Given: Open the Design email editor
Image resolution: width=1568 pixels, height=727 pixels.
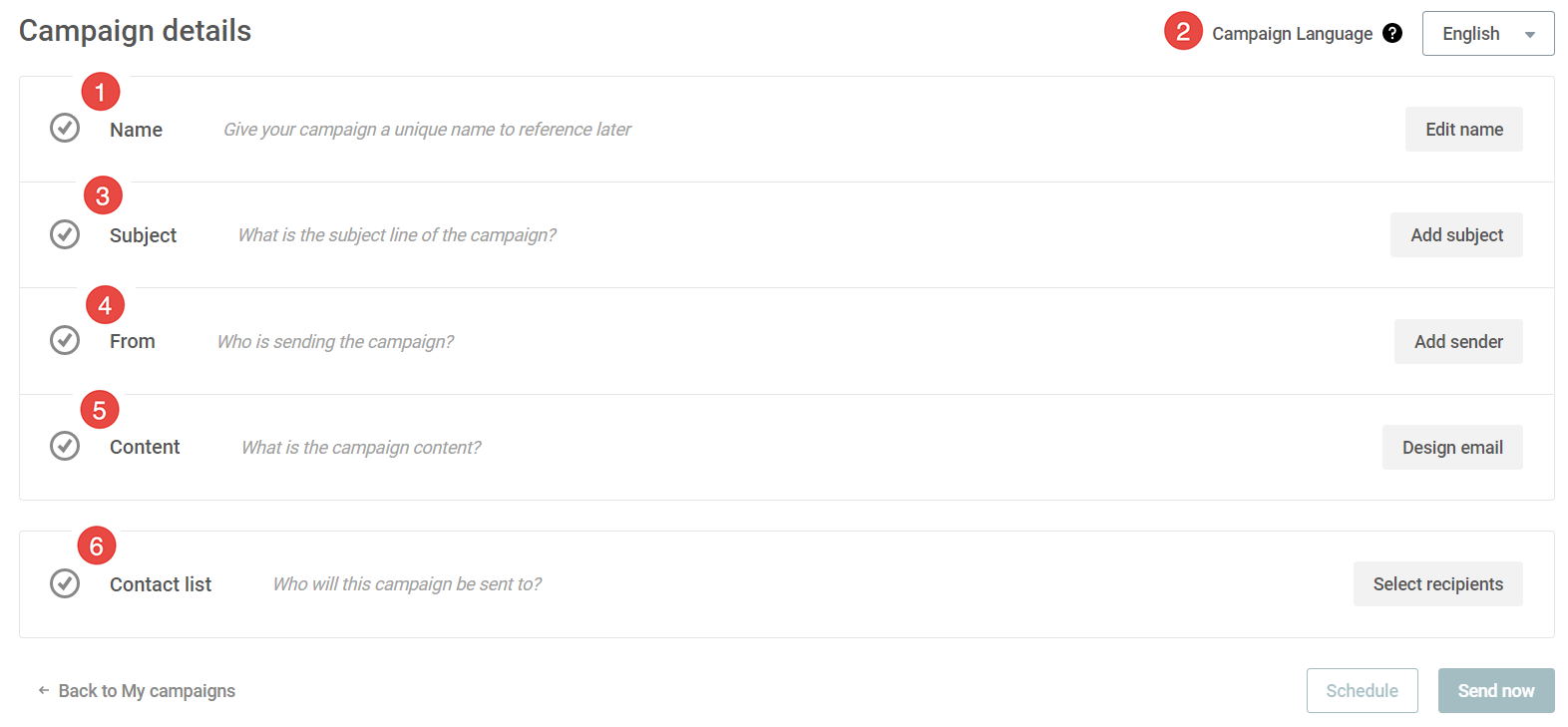Looking at the screenshot, I should [x=1452, y=447].
